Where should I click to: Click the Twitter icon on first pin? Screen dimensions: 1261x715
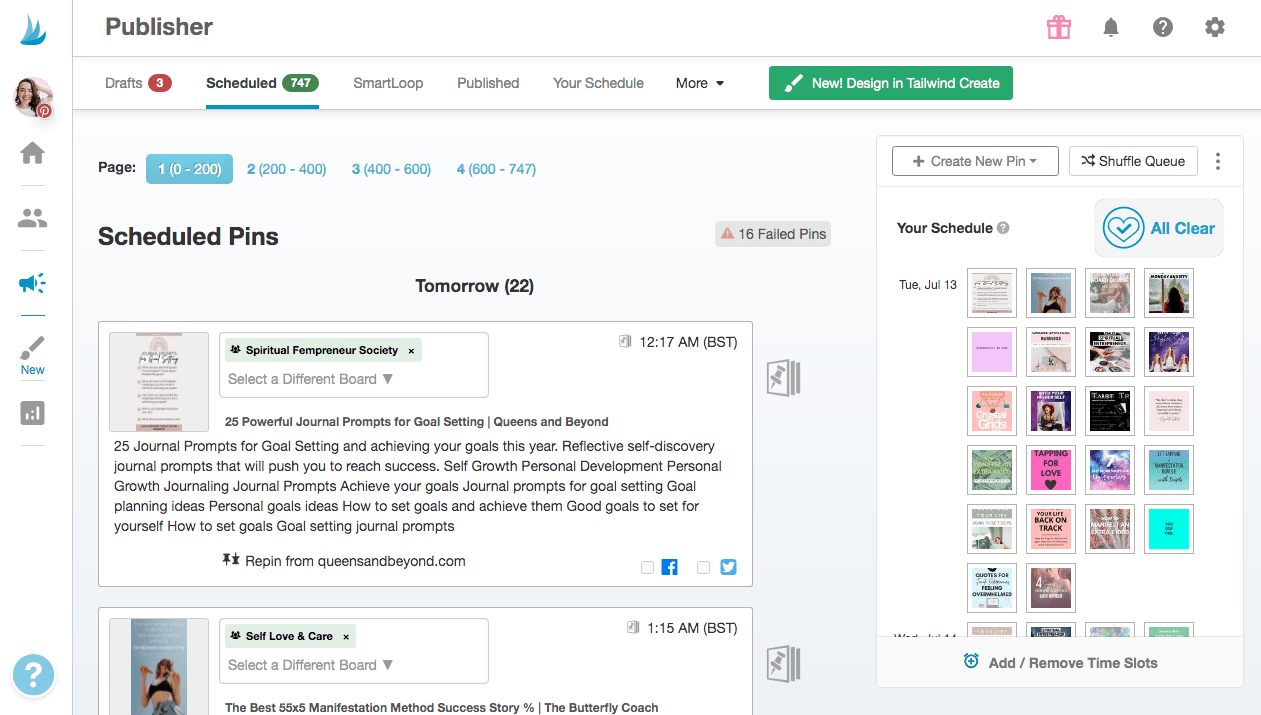click(x=728, y=567)
